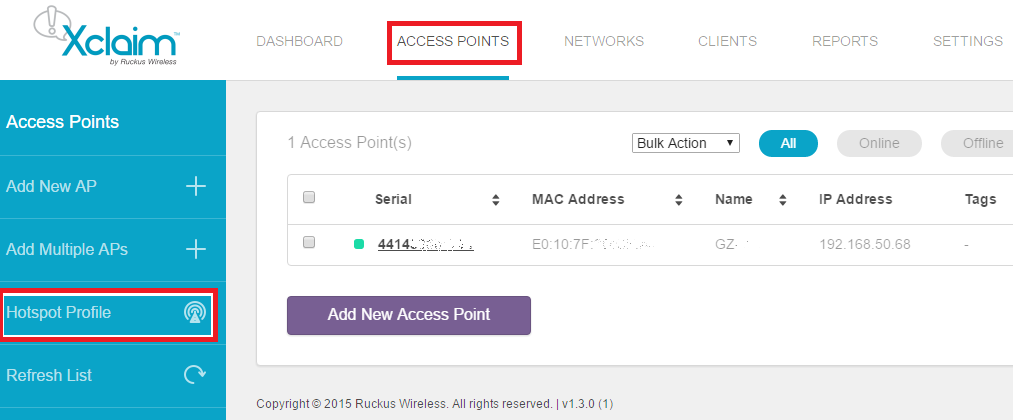Check the box for access point row

coord(309,242)
